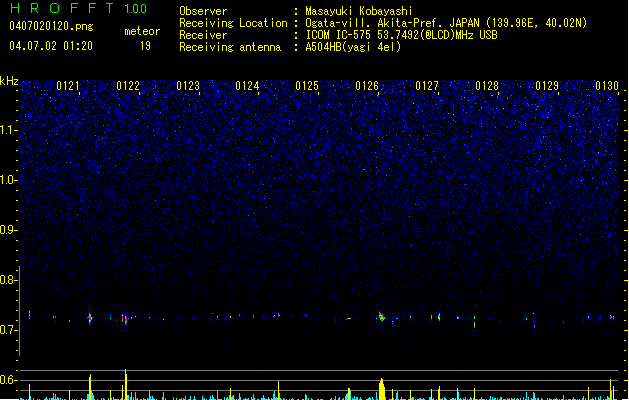The height and width of the screenshot is (400, 629).
Task: Click the 0.9 kHz axis label
Action: (8, 230)
